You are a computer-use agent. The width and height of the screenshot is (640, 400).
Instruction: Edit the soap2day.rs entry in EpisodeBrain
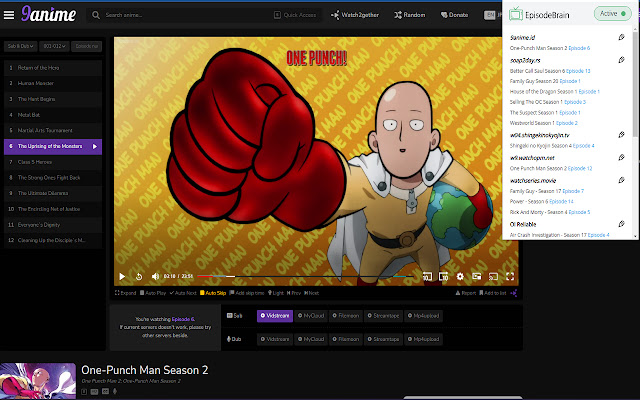click(621, 60)
